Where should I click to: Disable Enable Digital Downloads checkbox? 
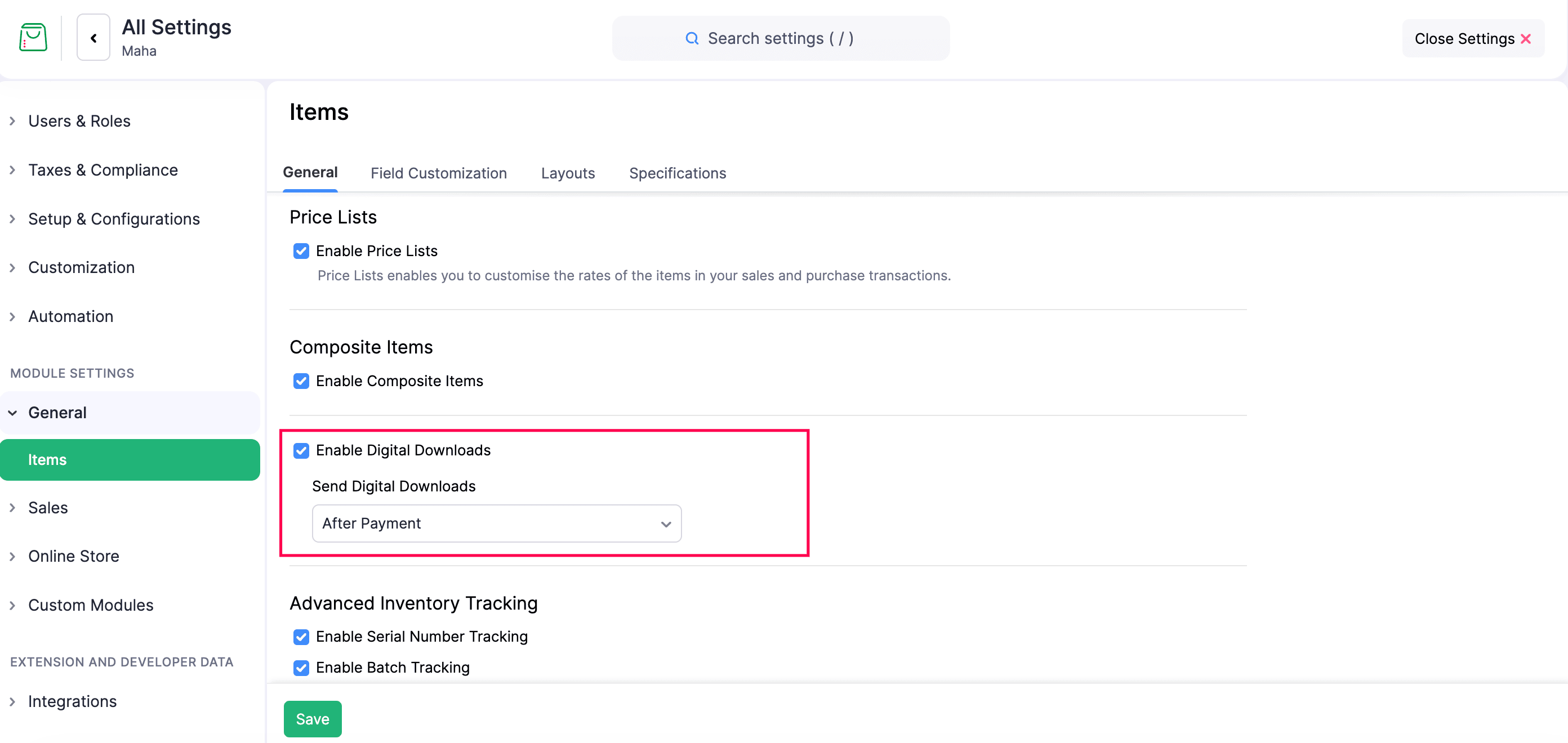tap(301, 450)
